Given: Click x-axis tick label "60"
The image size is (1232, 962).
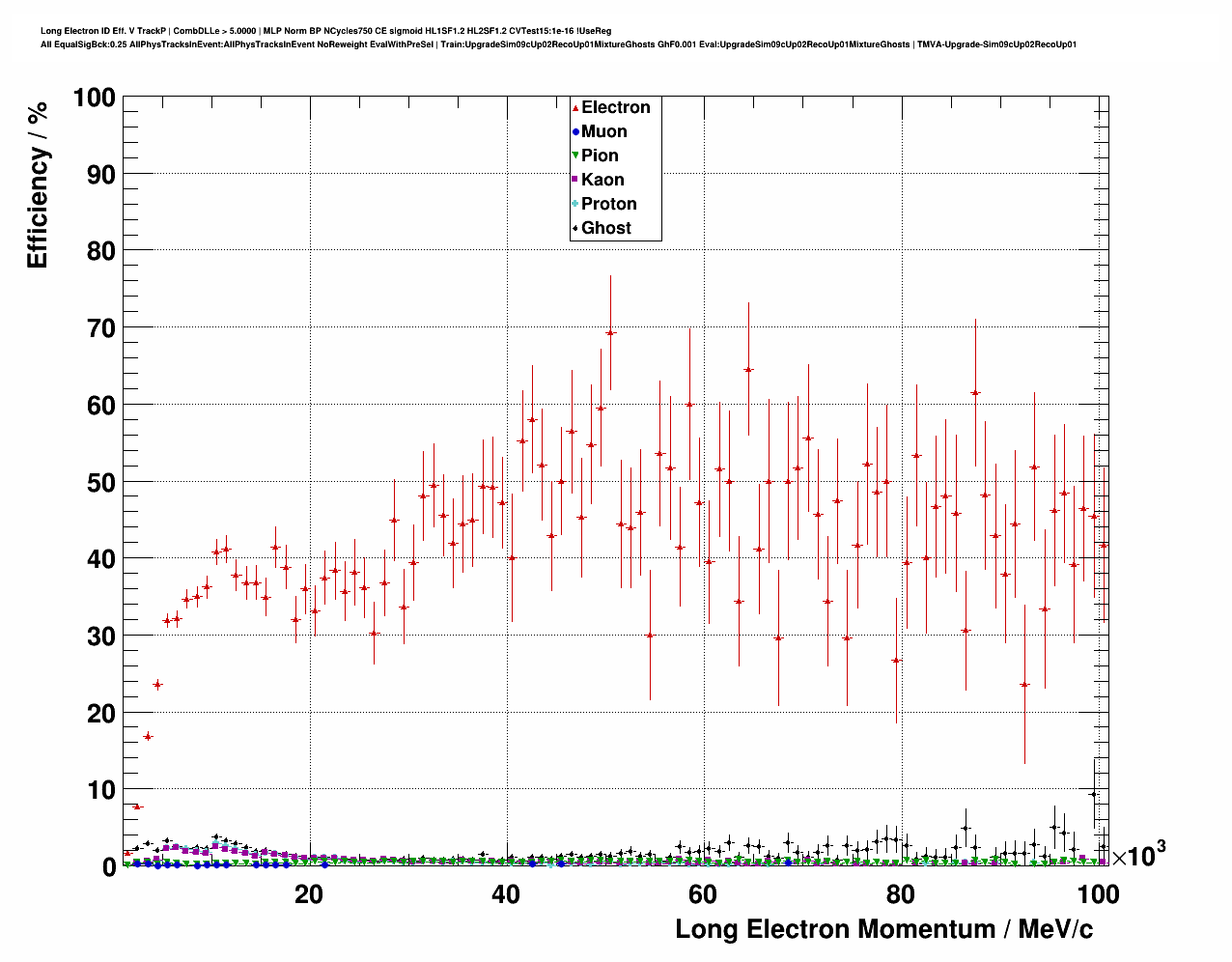Looking at the screenshot, I should [x=703, y=894].
